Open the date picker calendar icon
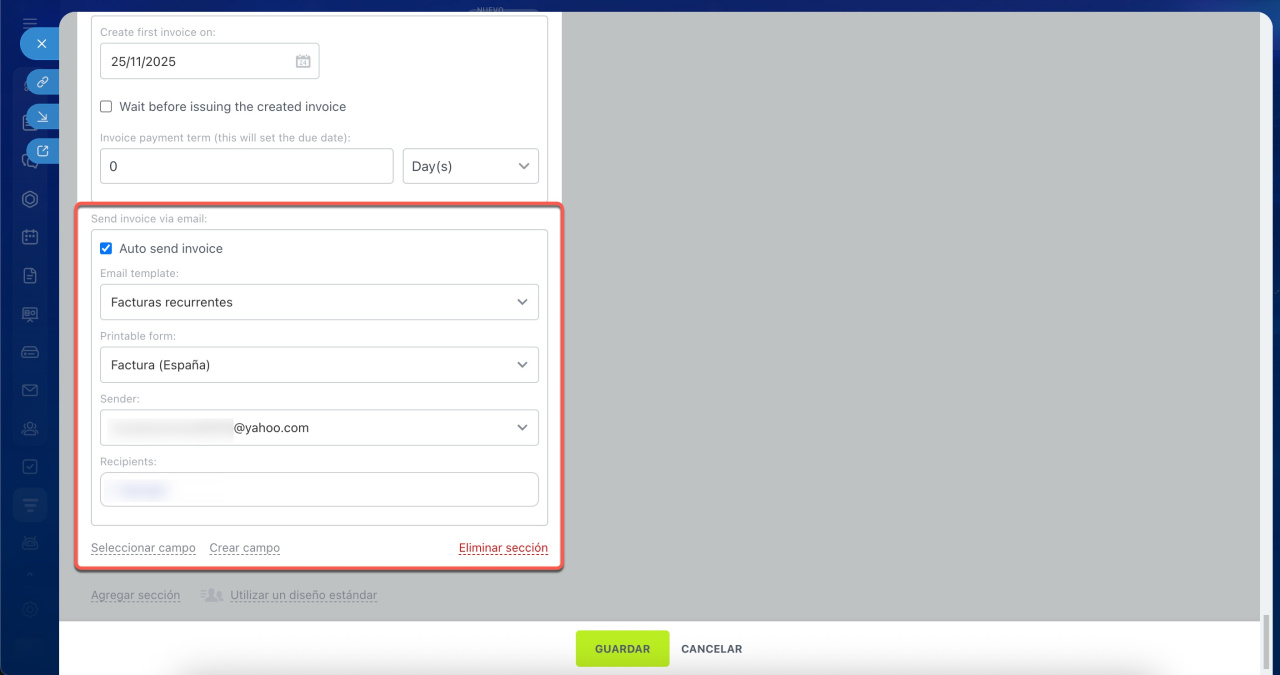 [303, 61]
